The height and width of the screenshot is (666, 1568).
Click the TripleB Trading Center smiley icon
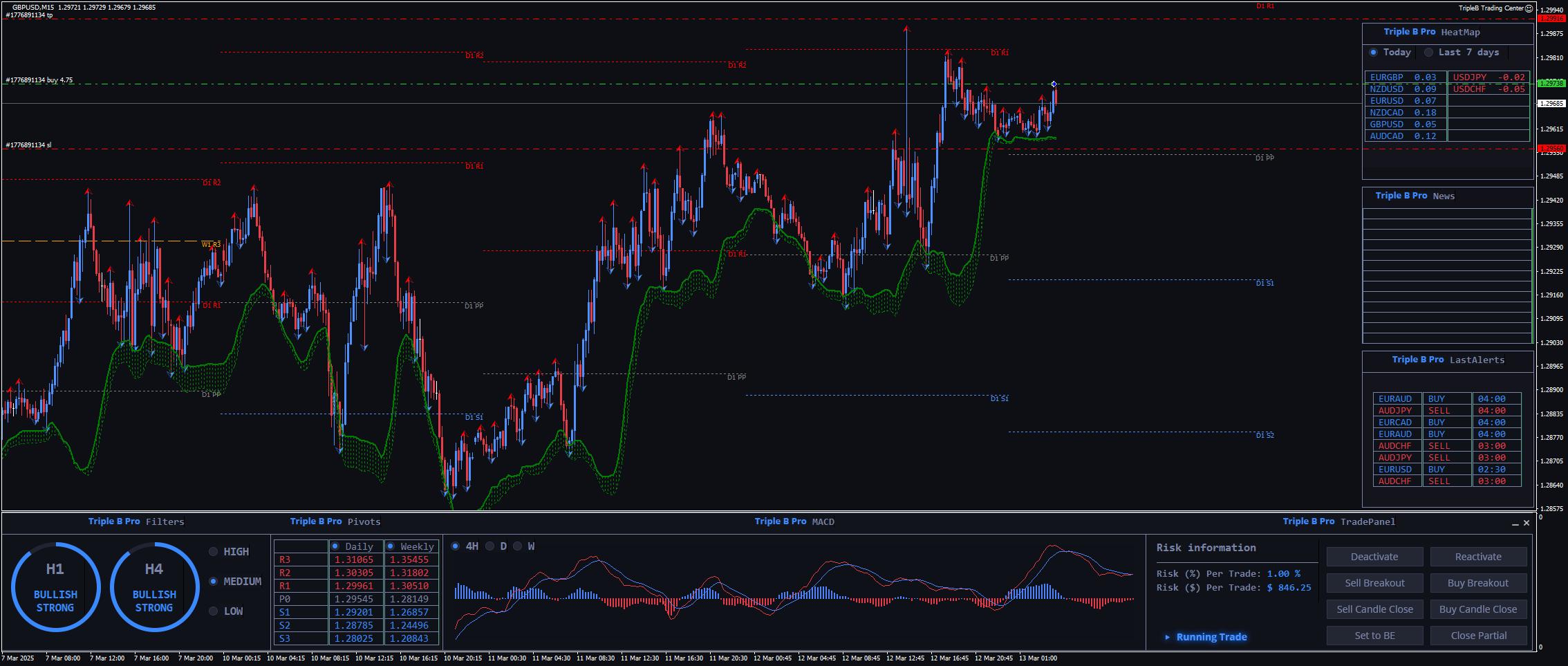click(1529, 8)
